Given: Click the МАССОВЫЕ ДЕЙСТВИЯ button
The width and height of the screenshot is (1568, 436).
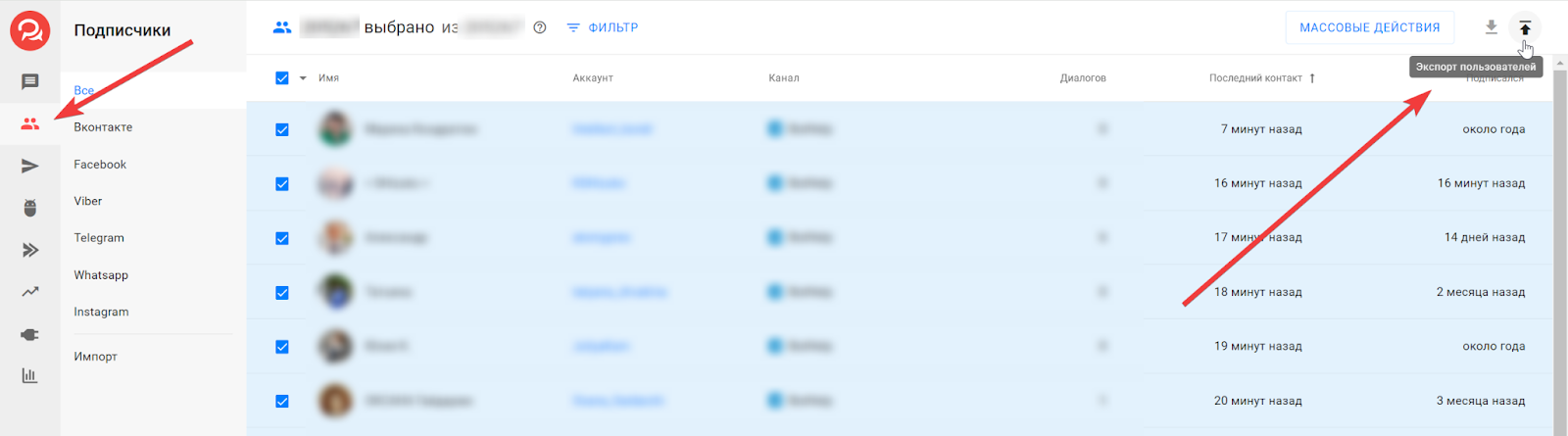Looking at the screenshot, I should (x=1369, y=27).
